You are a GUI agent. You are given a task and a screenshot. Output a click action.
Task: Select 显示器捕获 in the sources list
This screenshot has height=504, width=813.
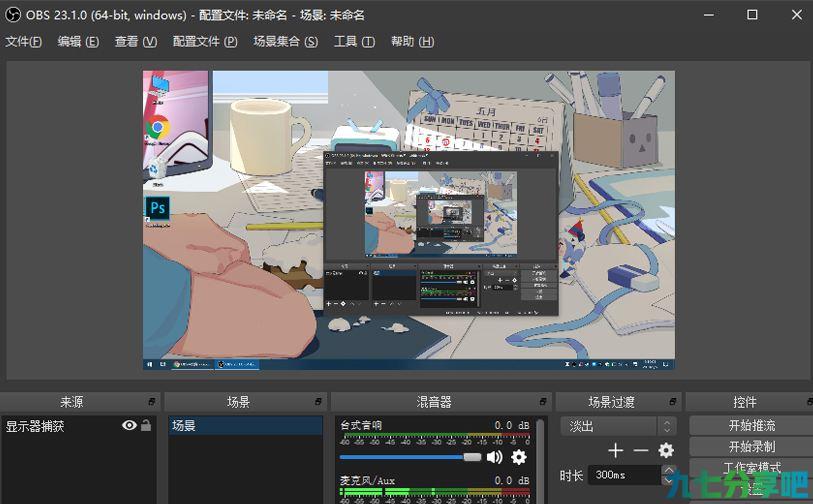tap(79, 426)
